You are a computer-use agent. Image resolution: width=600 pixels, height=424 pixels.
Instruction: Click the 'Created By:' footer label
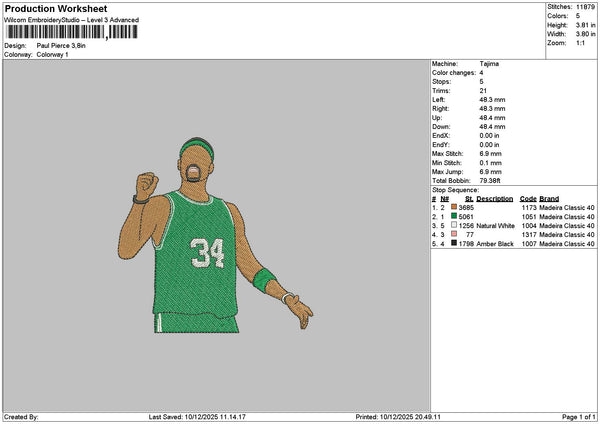21,417
